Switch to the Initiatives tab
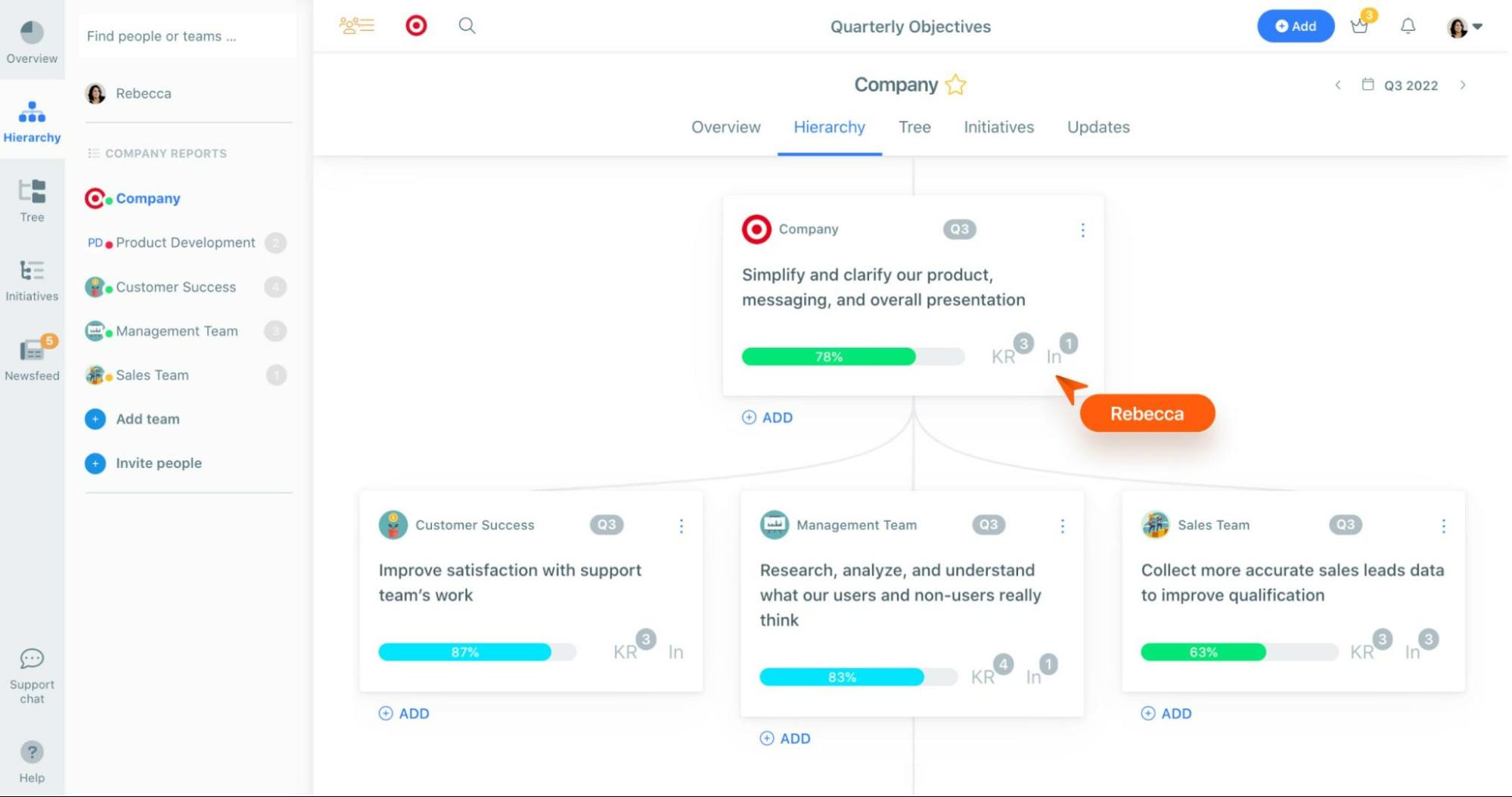 pos(998,127)
